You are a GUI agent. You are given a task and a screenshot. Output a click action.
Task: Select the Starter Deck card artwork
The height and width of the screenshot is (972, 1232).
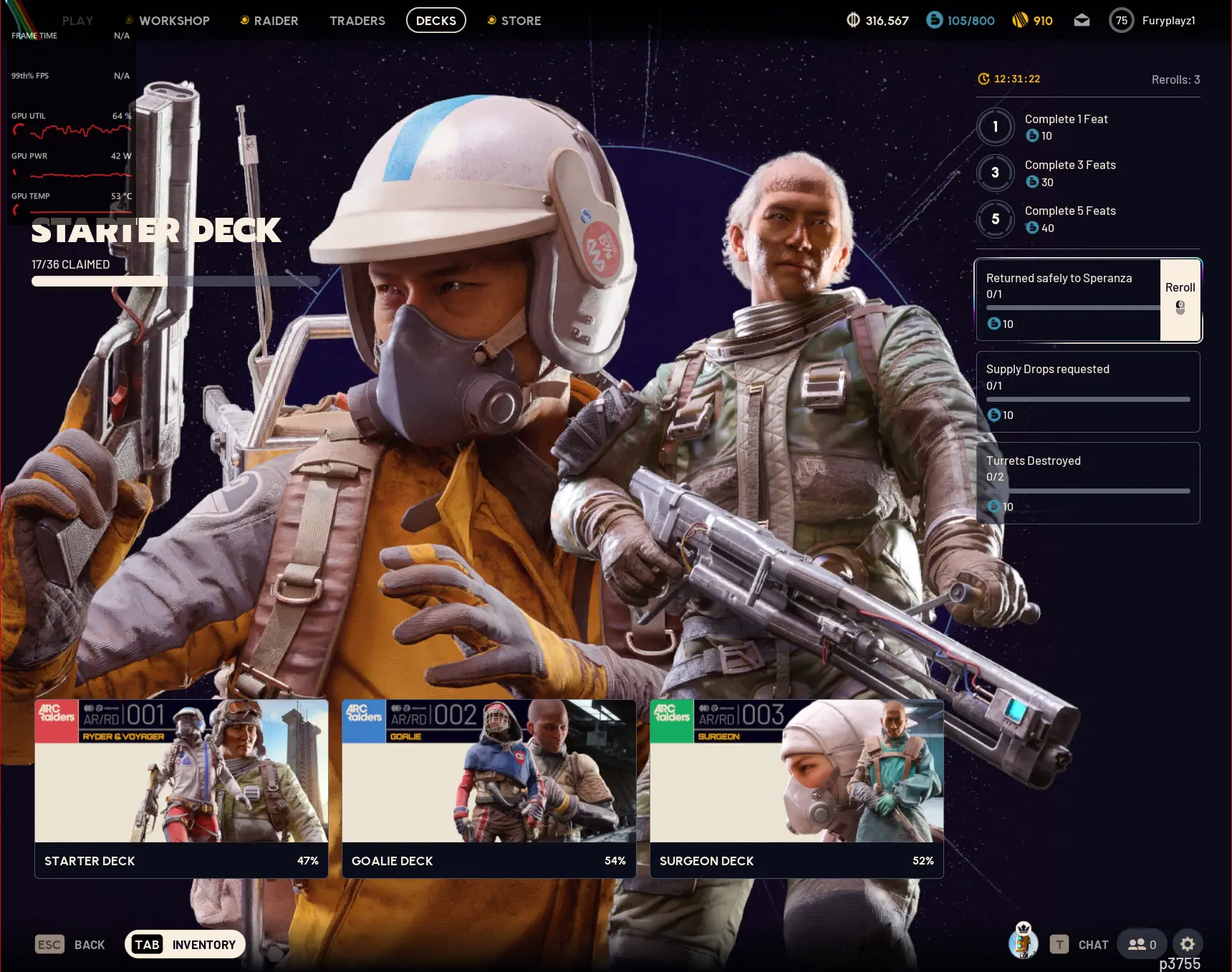(181, 771)
